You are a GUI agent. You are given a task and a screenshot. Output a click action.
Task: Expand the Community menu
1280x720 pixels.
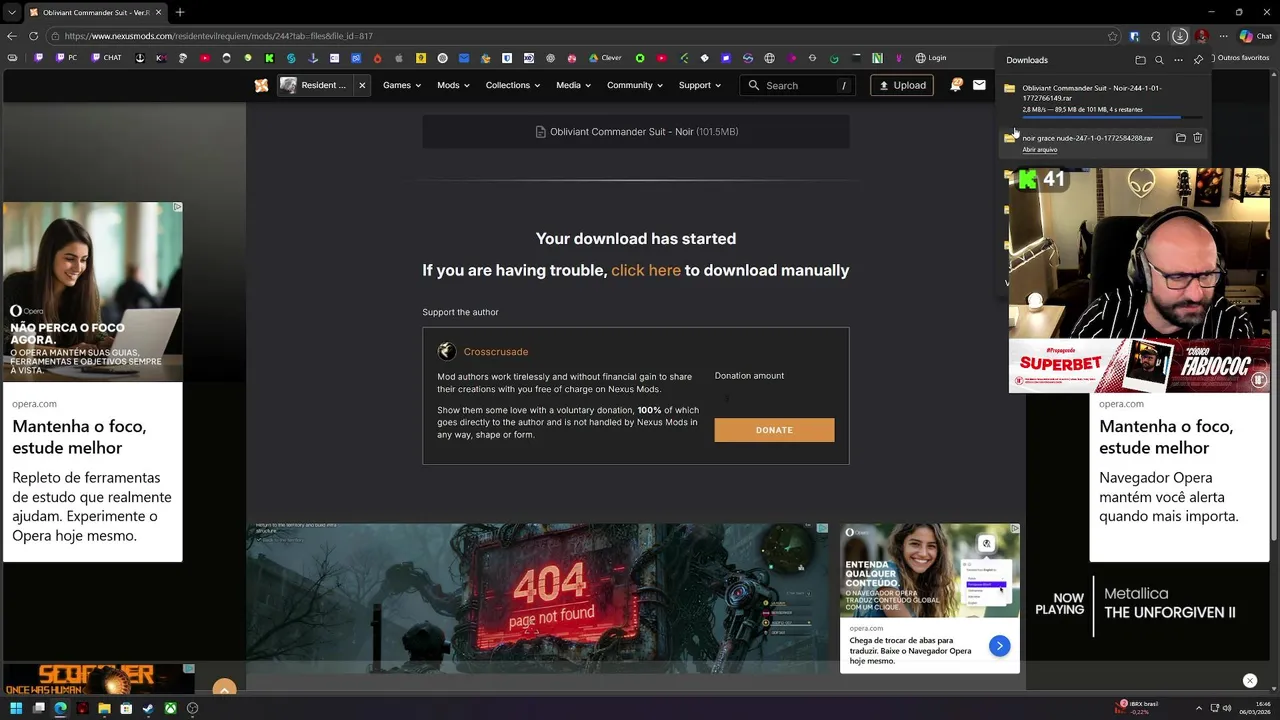coord(635,85)
